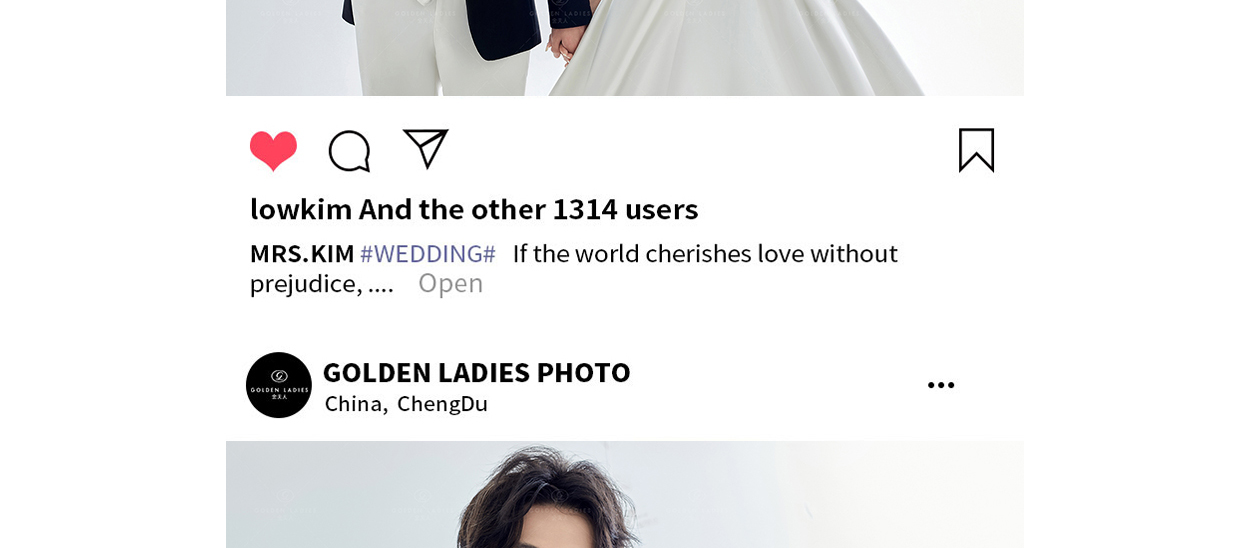1250x548 pixels.
Task: Click caption text about cherishing love
Action: coord(705,254)
